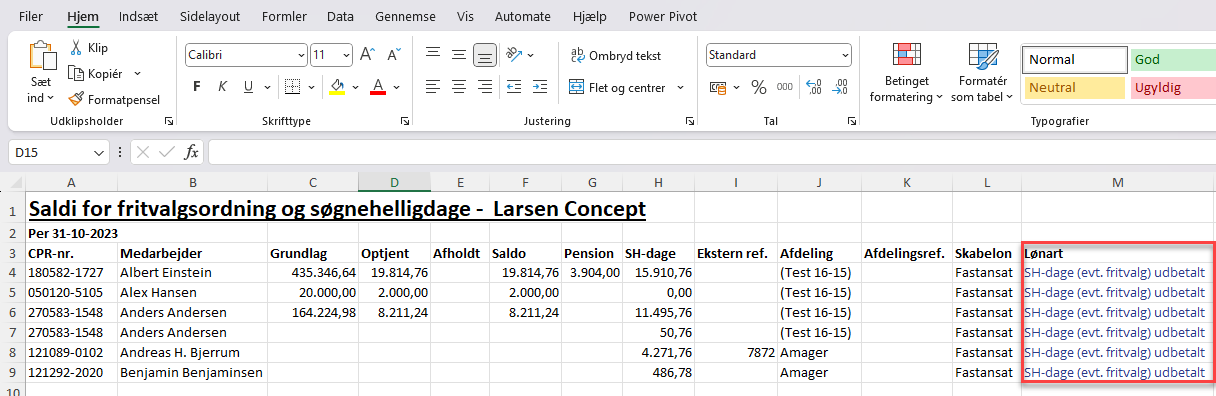Click the insert function fx icon
Screen dimensions: 1216x396
[x=191, y=152]
